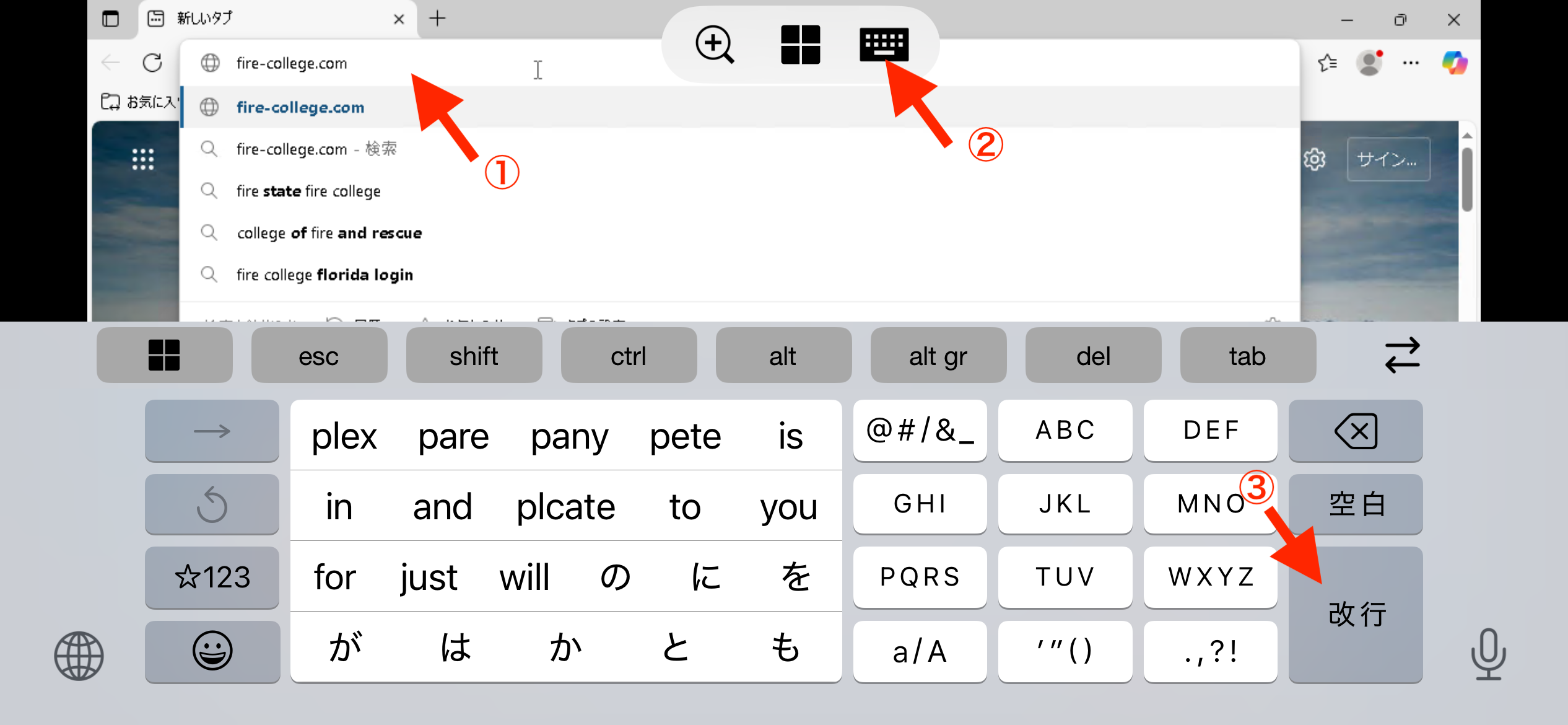Start dictation with microphone icon
This screenshot has width=1568, height=725.
pos(1488,654)
